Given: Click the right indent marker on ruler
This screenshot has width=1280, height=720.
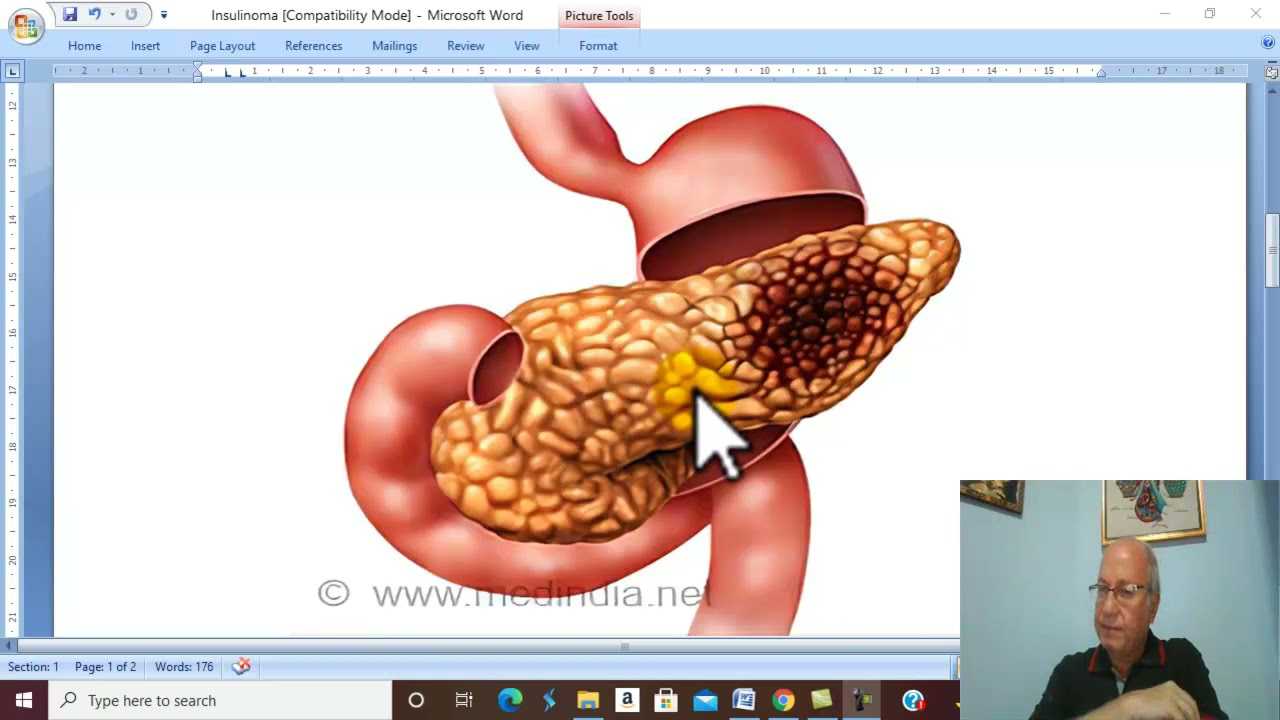Looking at the screenshot, I should tap(1101, 74).
